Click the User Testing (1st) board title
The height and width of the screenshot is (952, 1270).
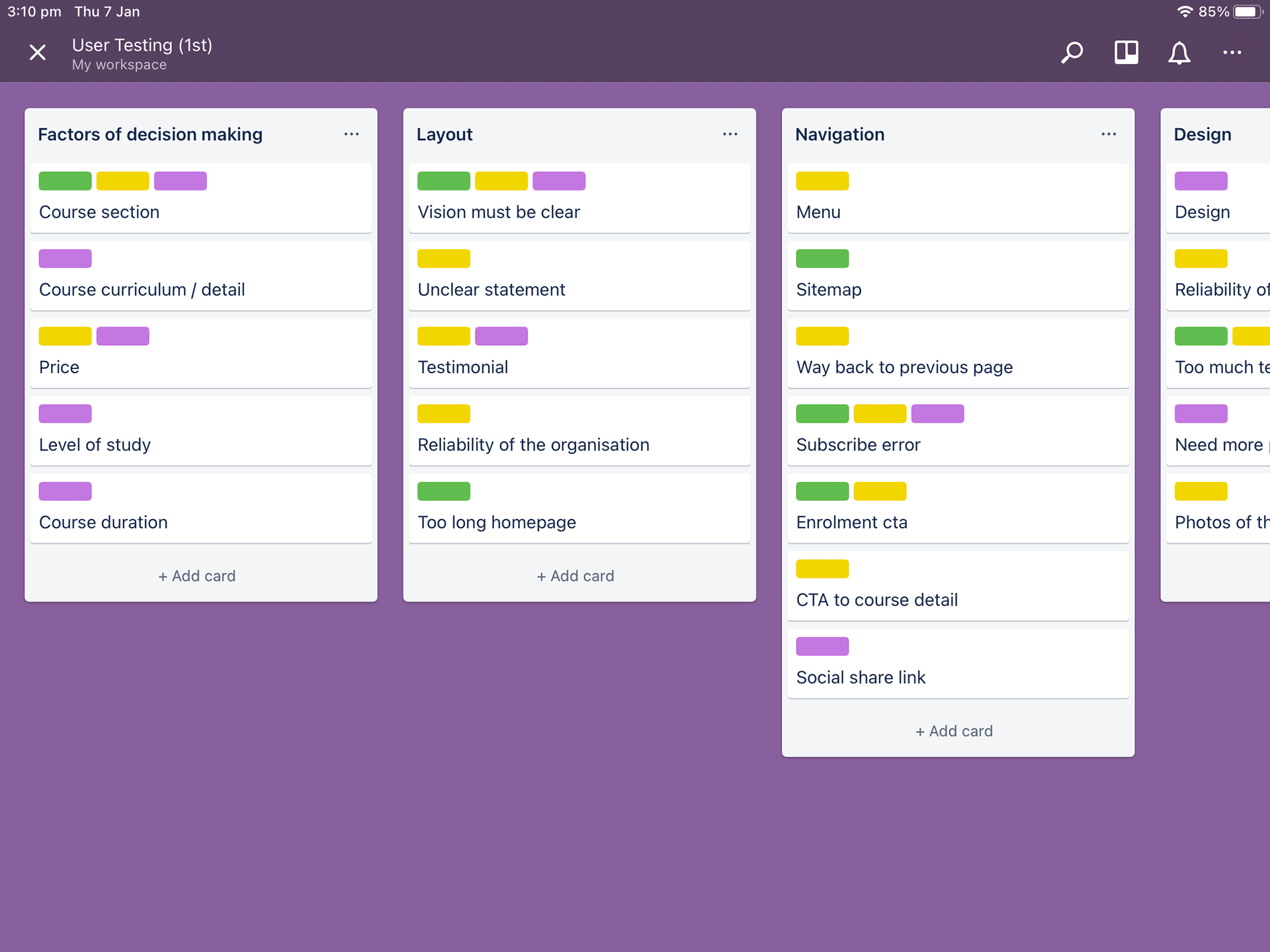pos(142,45)
